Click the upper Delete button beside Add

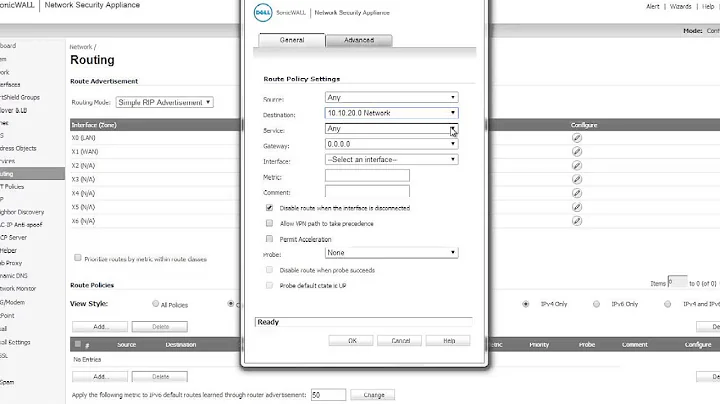[160, 326]
